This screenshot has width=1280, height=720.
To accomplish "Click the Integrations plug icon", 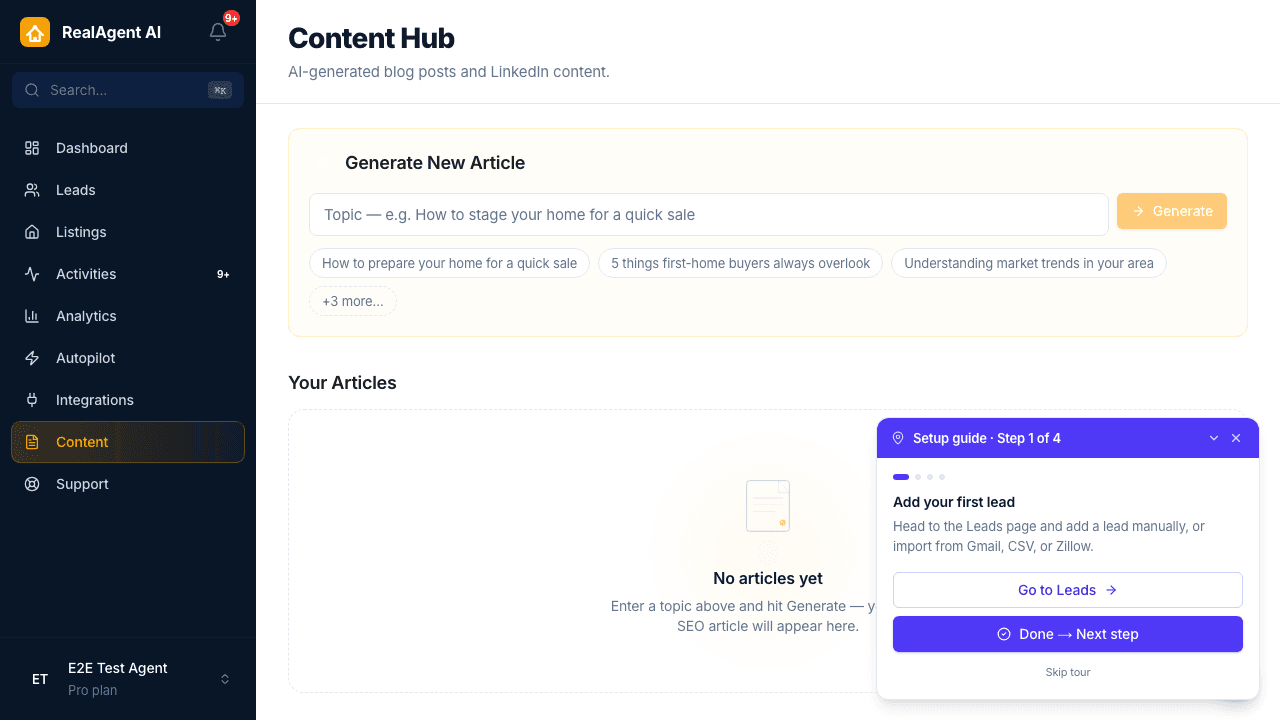I will click(31, 400).
